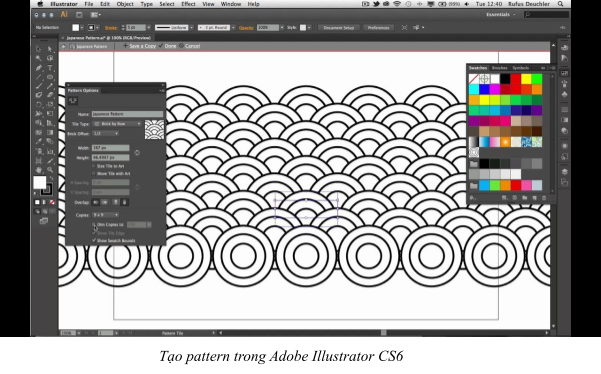
Task: Click the Pattern Tile Tool in Pattern Options
Action: pyautogui.click(x=73, y=101)
